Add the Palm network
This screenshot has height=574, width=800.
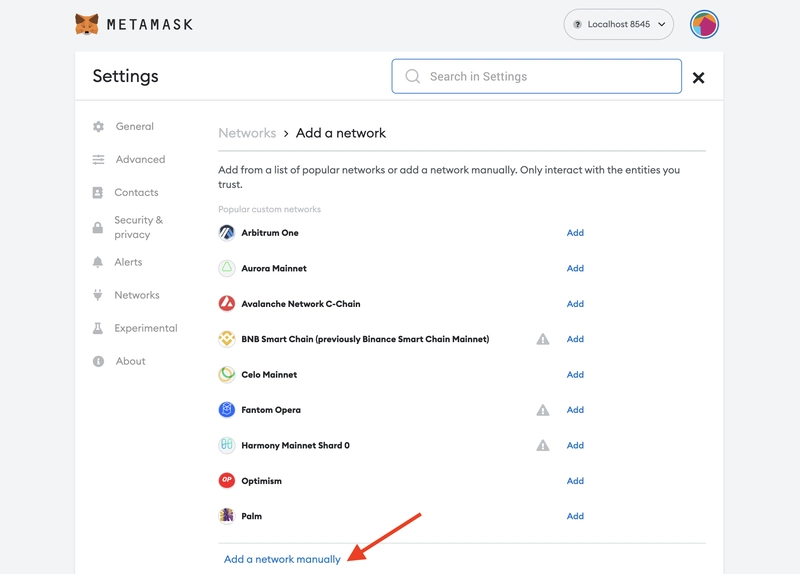click(575, 516)
